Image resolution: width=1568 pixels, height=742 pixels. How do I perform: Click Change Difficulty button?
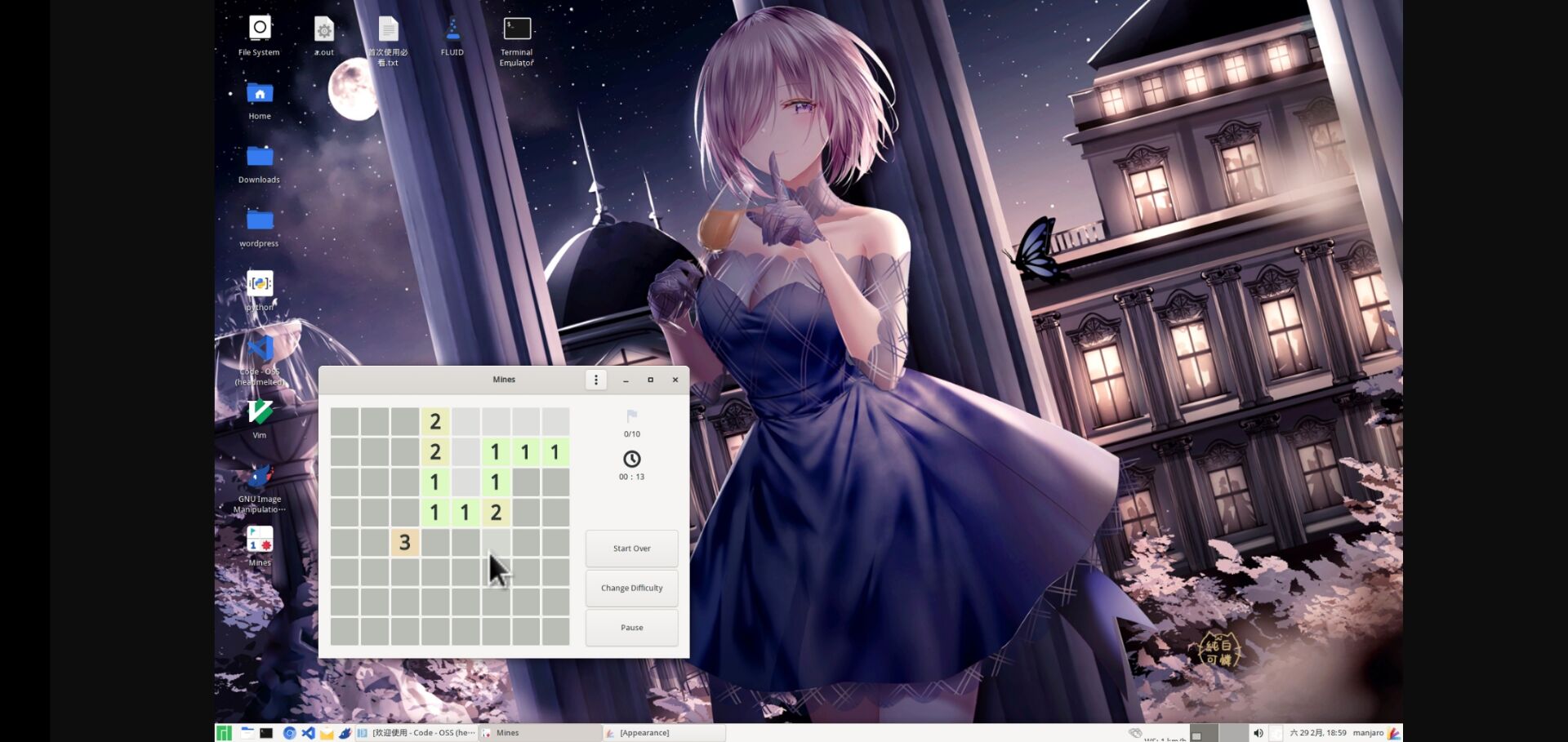pyautogui.click(x=632, y=588)
